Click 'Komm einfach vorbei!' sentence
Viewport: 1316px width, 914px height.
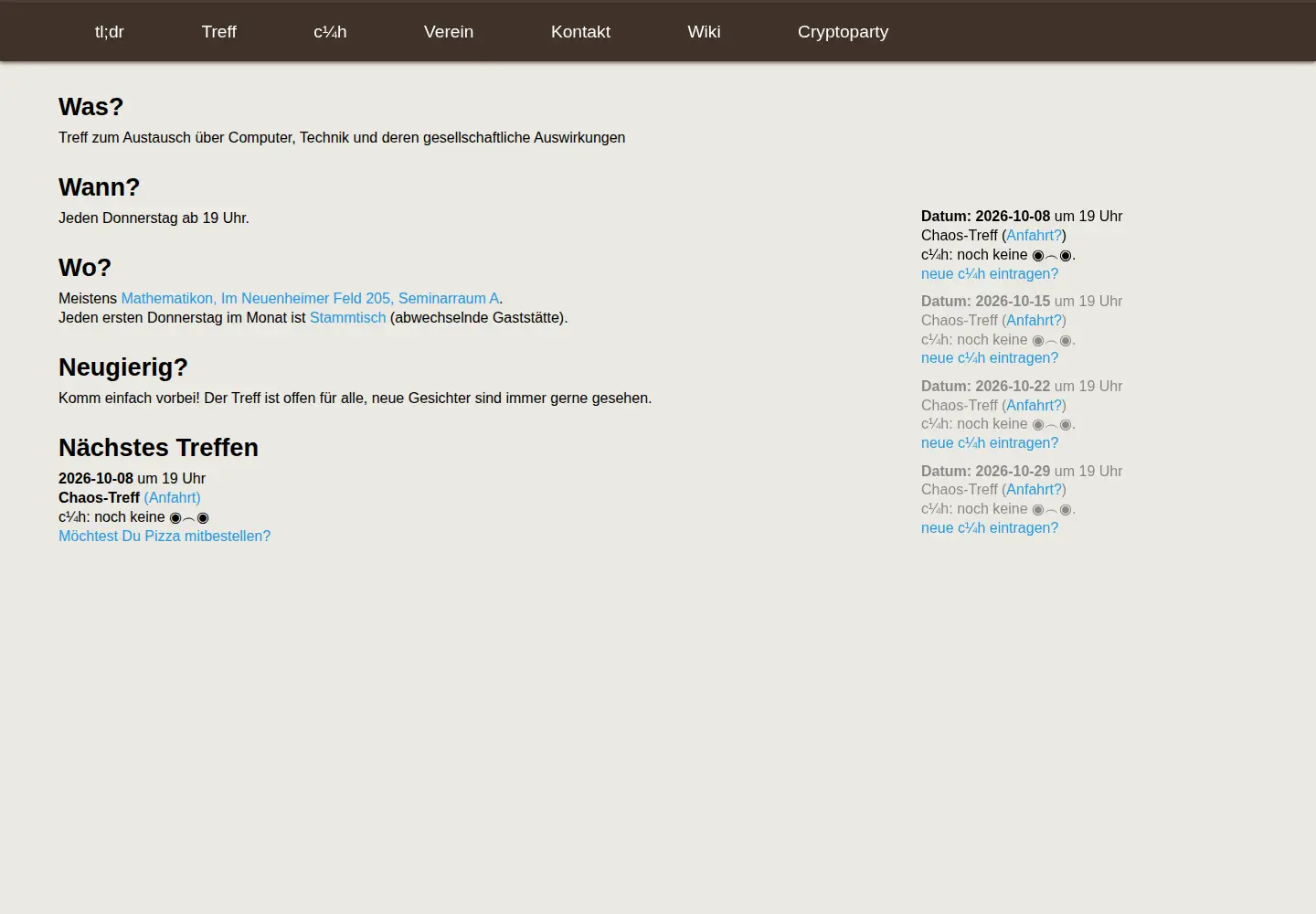pyautogui.click(x=129, y=399)
